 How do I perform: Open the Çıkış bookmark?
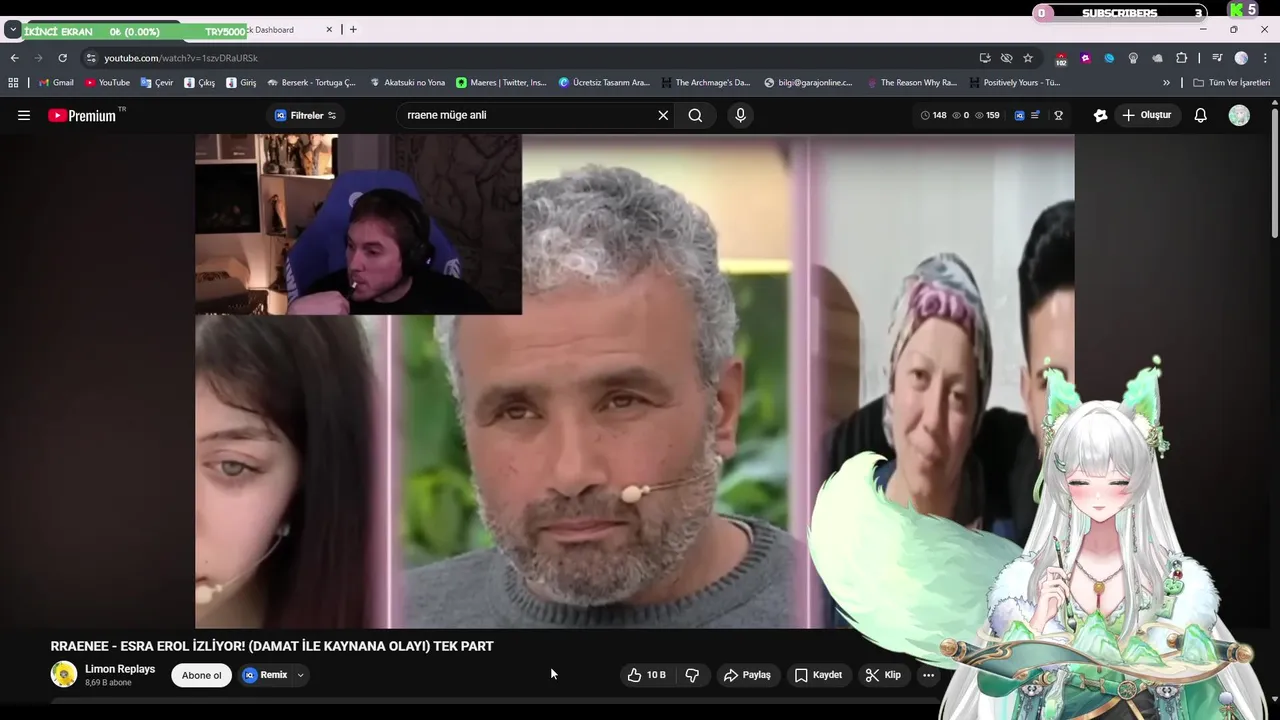[199, 83]
